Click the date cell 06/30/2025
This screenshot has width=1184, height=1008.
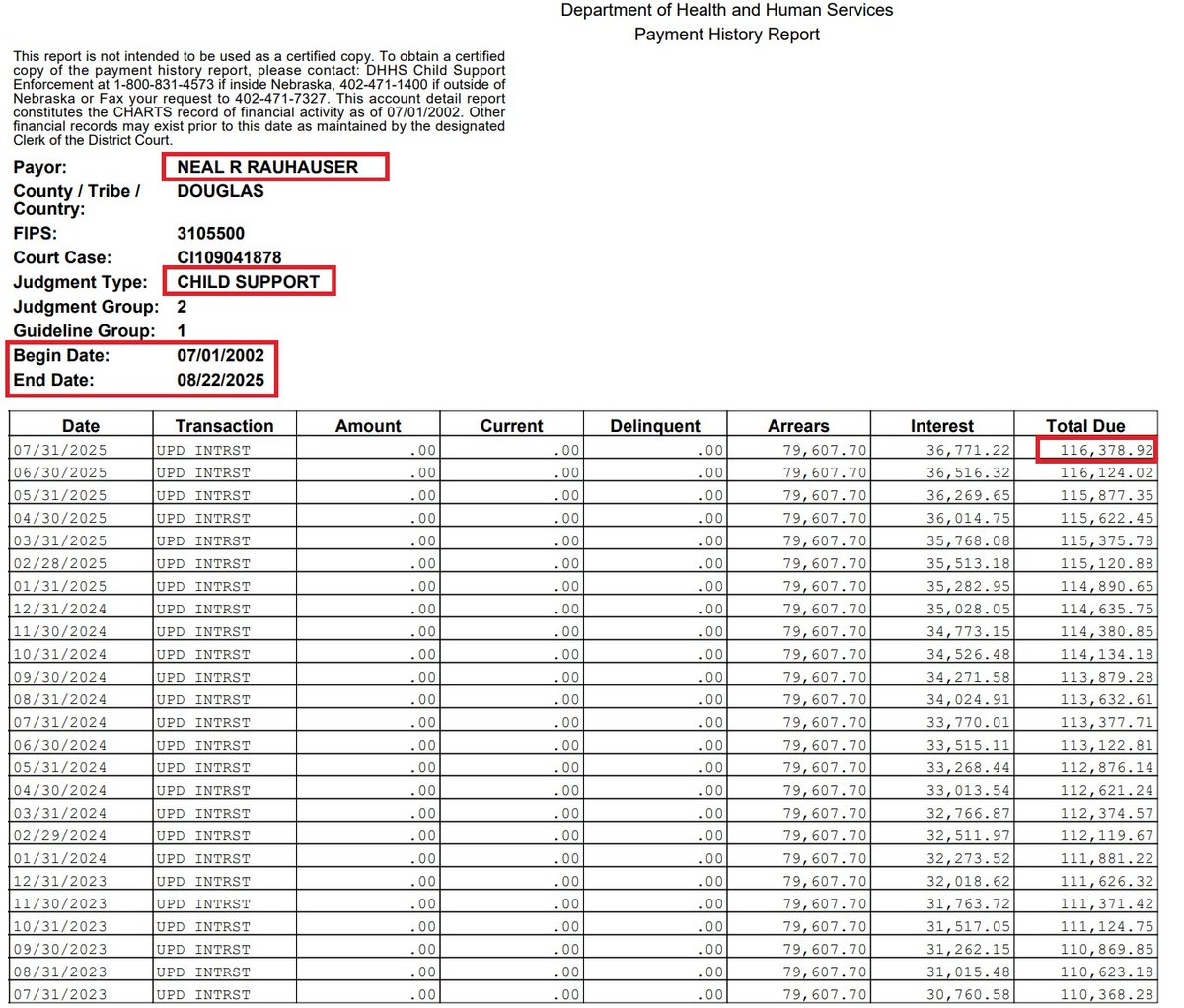(x=60, y=472)
